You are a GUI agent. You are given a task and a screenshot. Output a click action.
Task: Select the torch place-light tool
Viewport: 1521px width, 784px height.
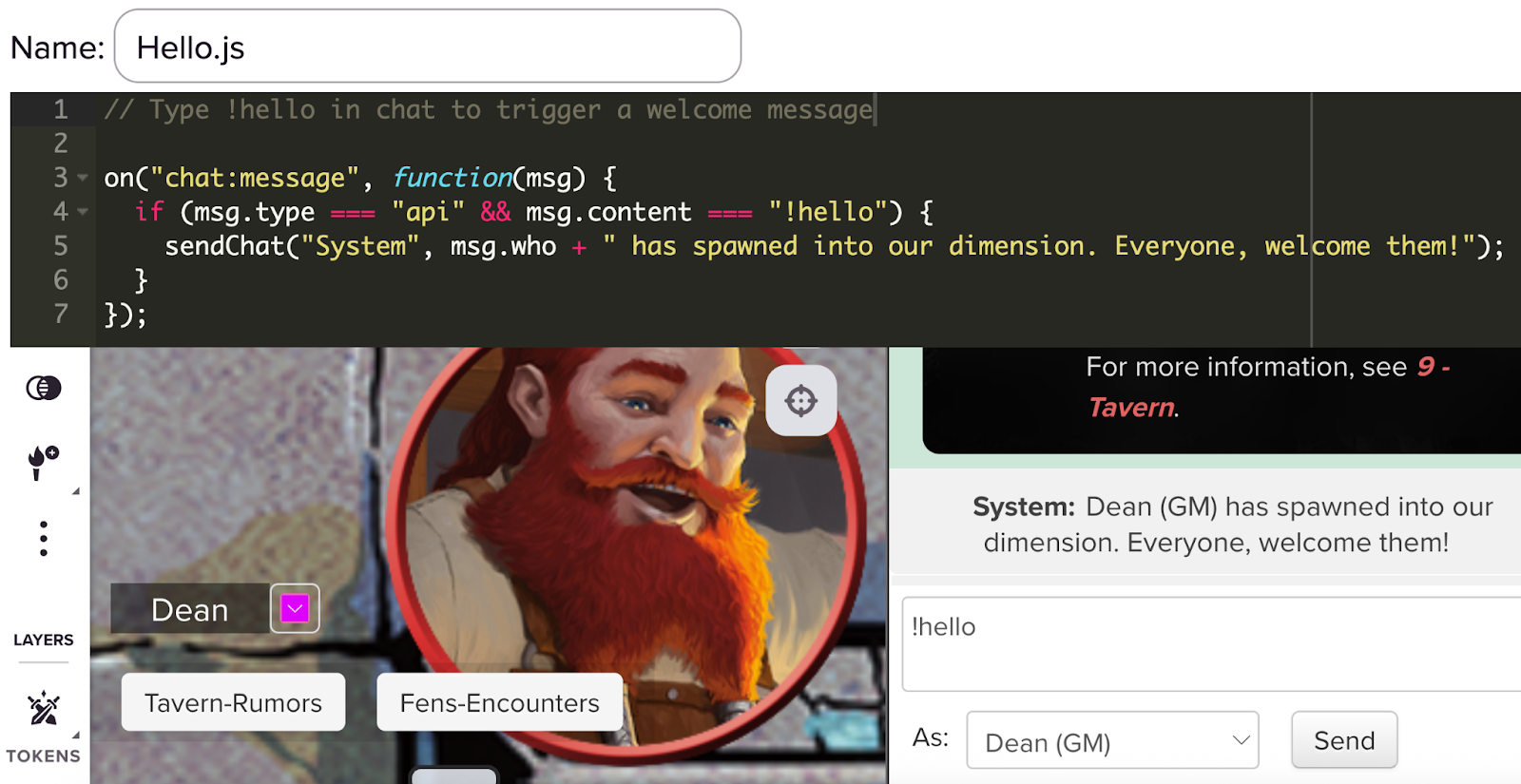(44, 463)
